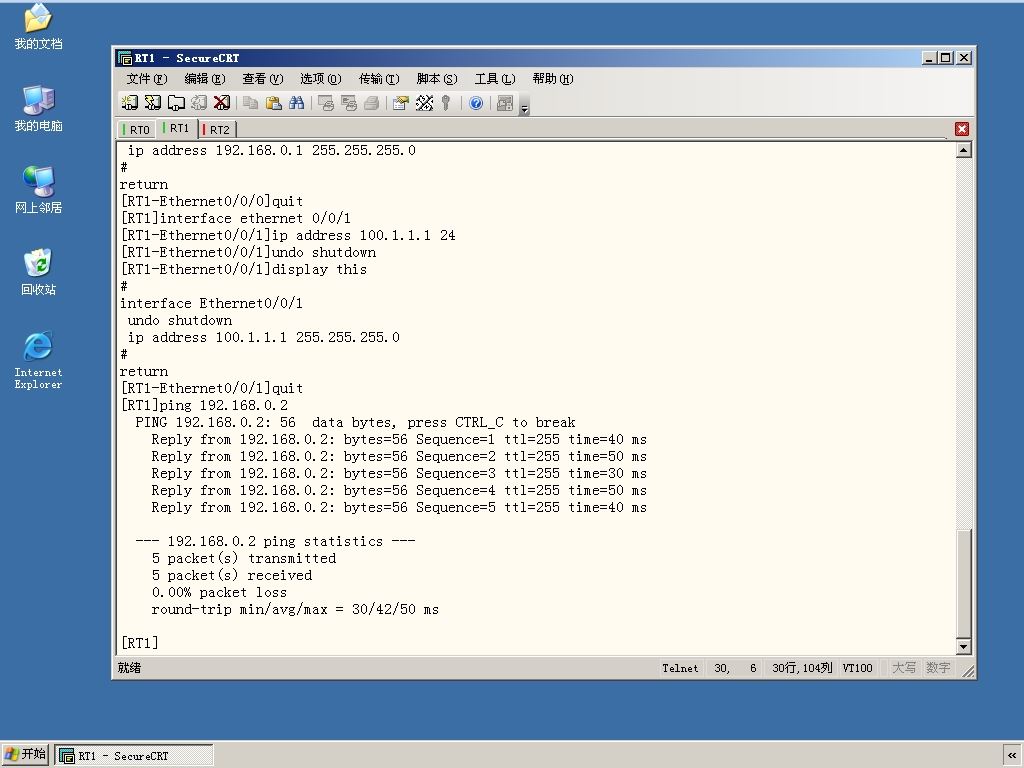Screen dimensions: 1024x768
Task: Click the 数字 num lock indicator
Action: [x=938, y=668]
